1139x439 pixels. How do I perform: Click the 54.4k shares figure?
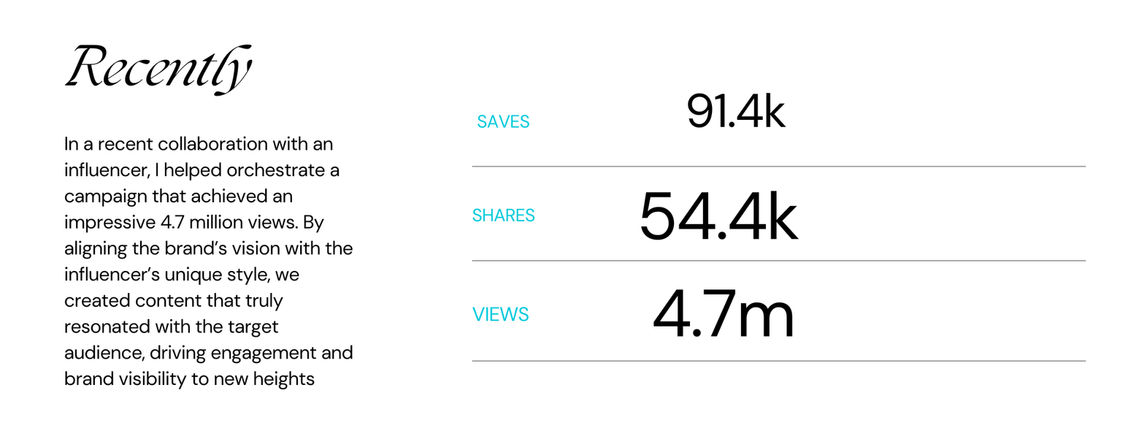pyautogui.click(x=718, y=217)
